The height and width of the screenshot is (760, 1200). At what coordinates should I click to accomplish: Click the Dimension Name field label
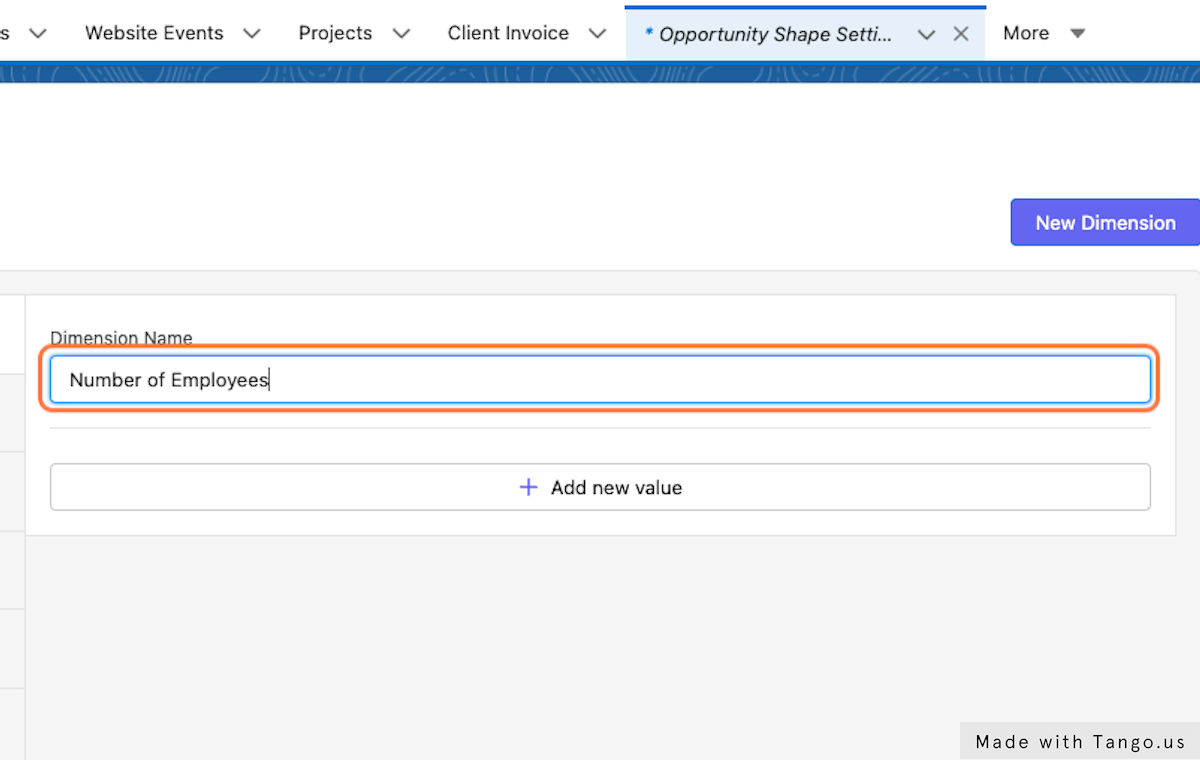tap(121, 338)
